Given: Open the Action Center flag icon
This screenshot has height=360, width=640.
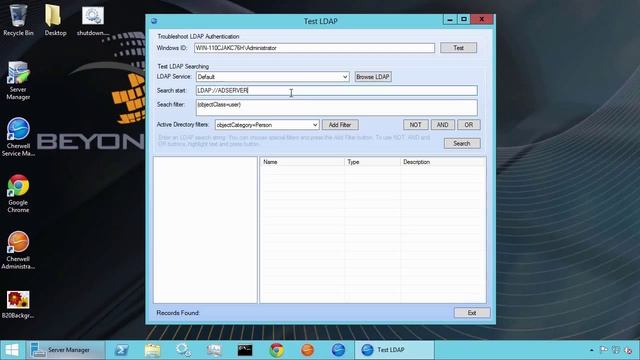Looking at the screenshot, I should point(603,350).
